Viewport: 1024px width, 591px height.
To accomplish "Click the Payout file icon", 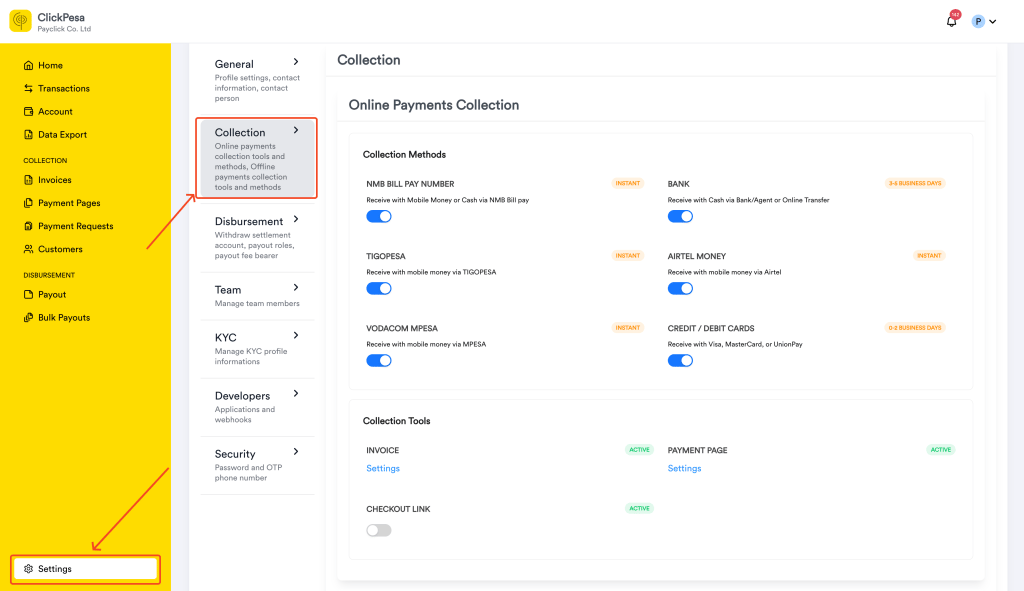I will click(x=28, y=295).
